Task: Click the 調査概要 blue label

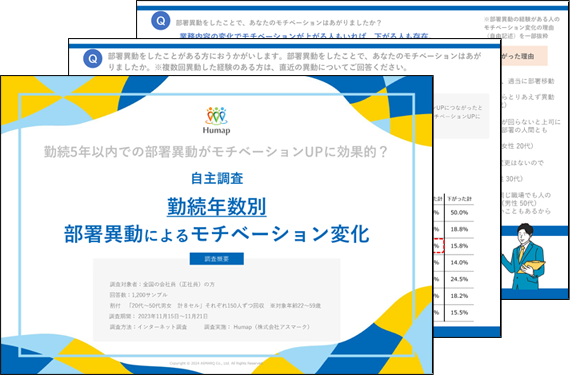Action: coord(217,259)
